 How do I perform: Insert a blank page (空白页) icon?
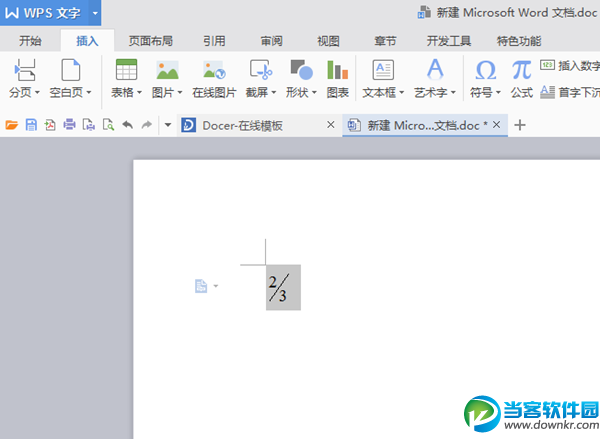[71, 70]
